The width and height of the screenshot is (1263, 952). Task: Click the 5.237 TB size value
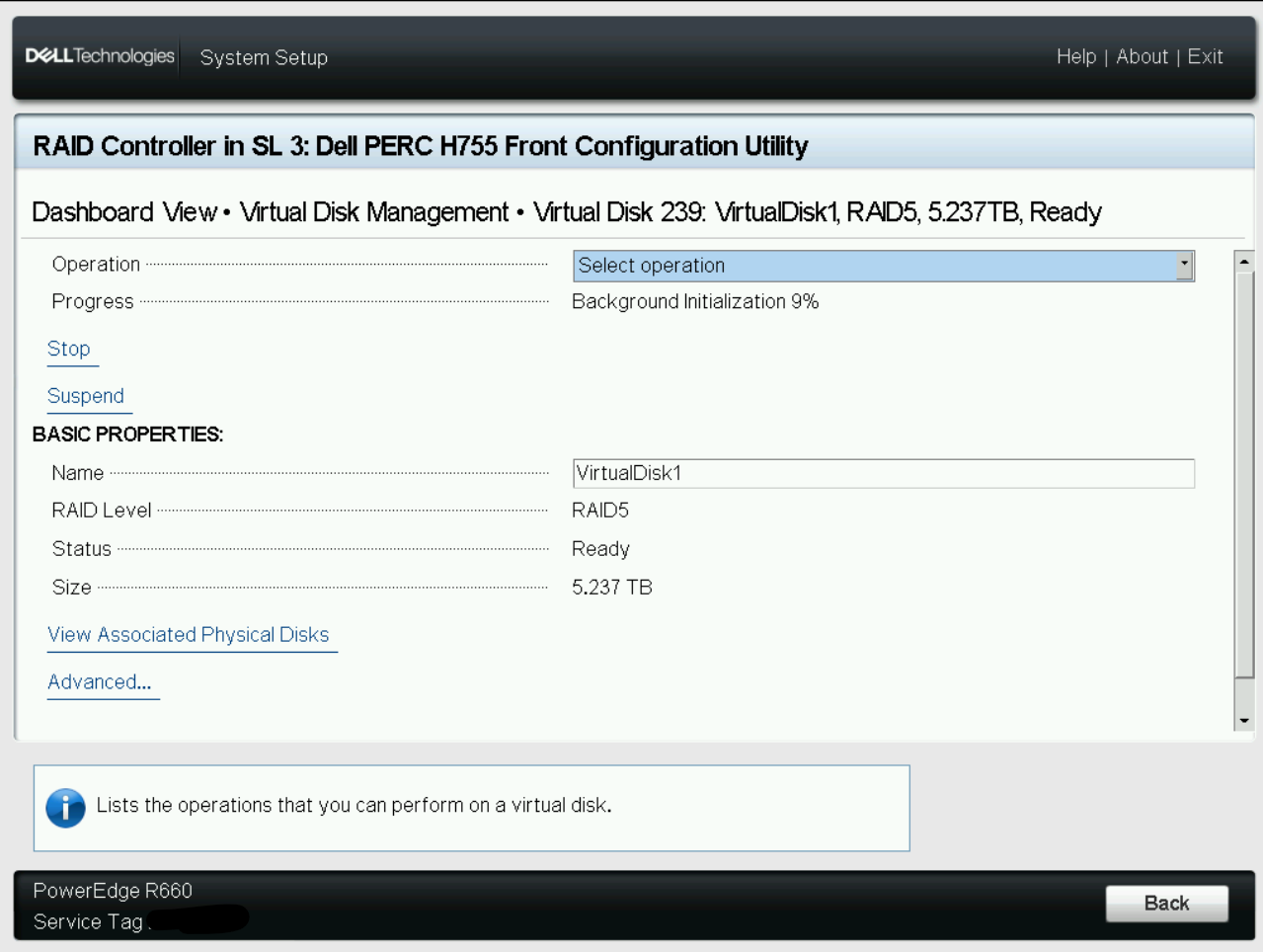point(612,588)
